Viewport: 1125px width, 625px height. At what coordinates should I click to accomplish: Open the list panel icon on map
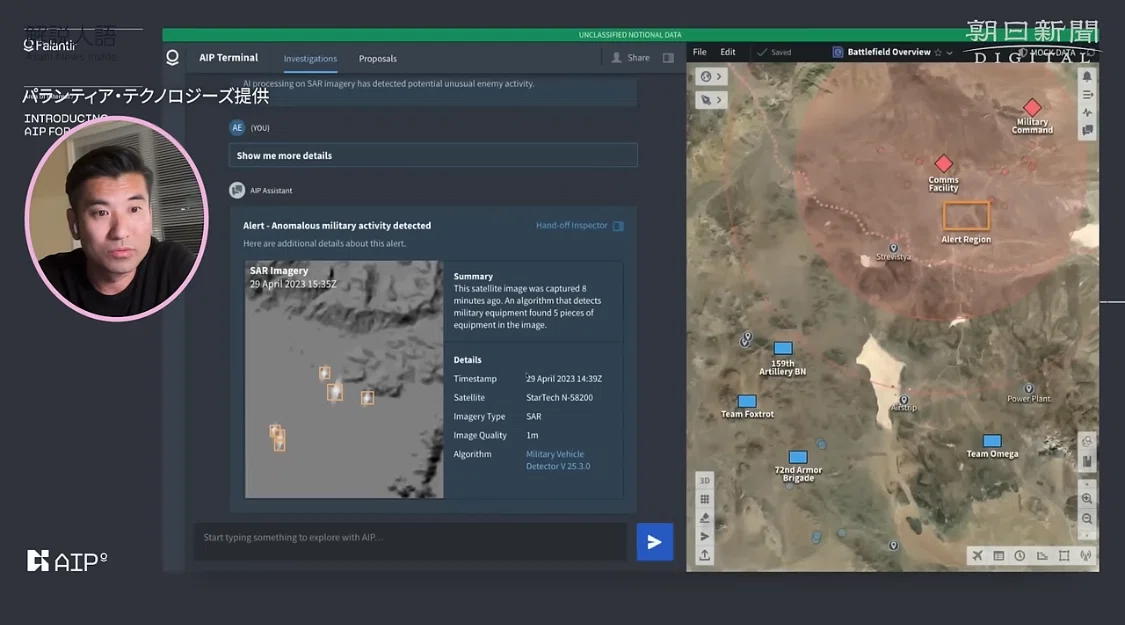click(x=1087, y=95)
